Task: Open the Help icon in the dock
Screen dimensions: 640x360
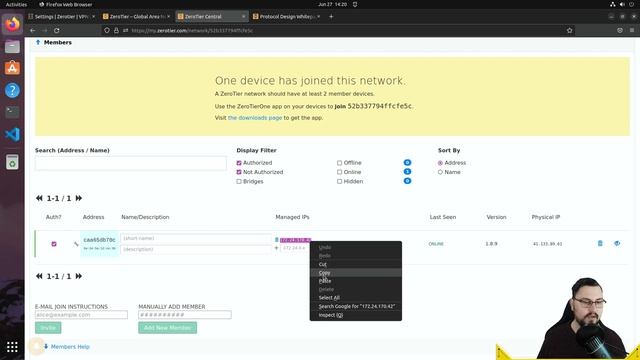Action: pyautogui.click(x=12, y=90)
